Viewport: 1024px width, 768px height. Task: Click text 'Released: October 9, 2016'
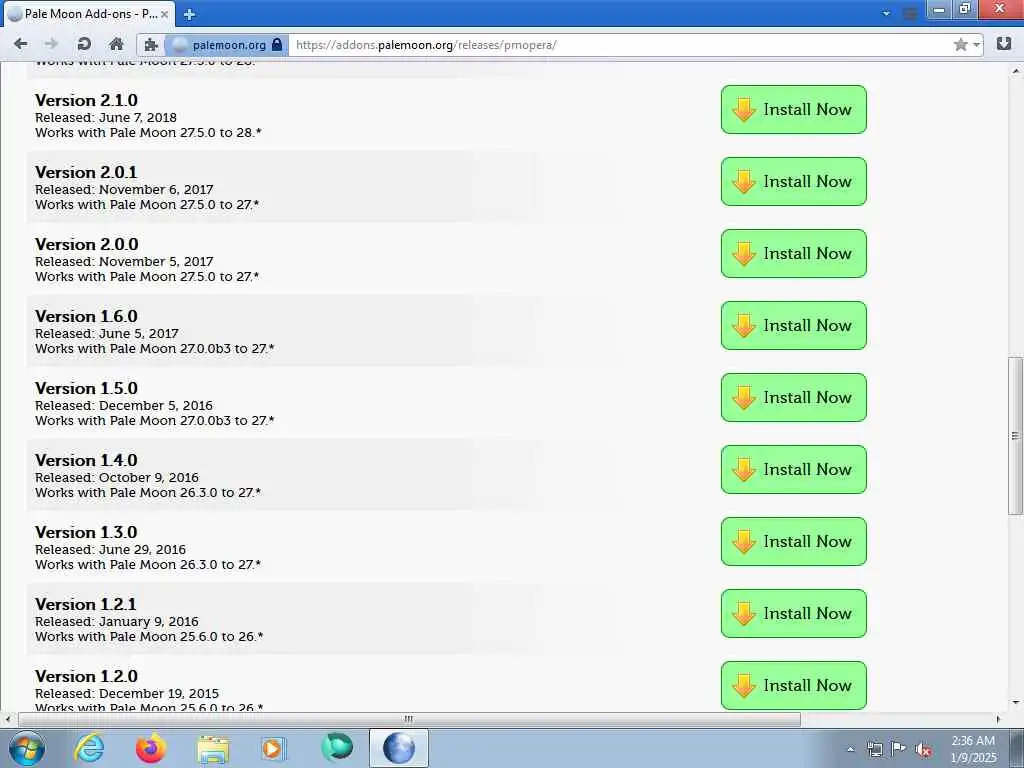click(117, 477)
